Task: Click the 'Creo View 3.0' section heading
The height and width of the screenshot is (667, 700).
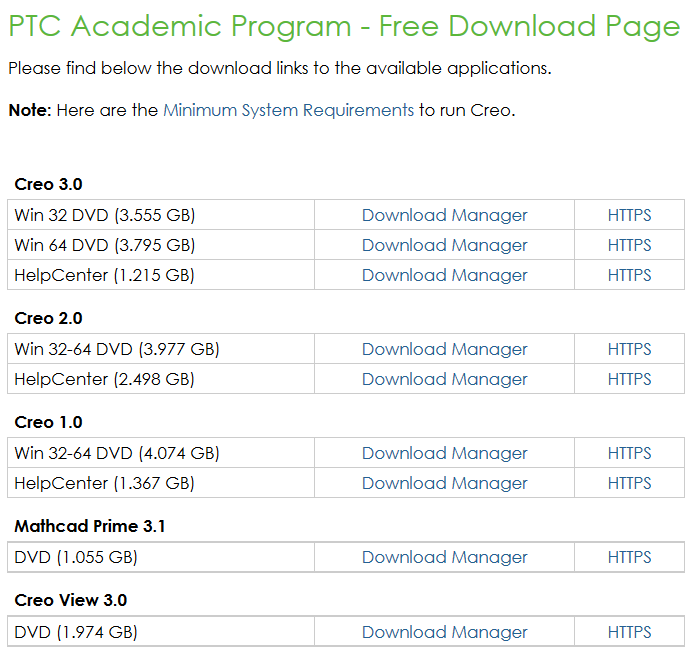Action: point(71,600)
